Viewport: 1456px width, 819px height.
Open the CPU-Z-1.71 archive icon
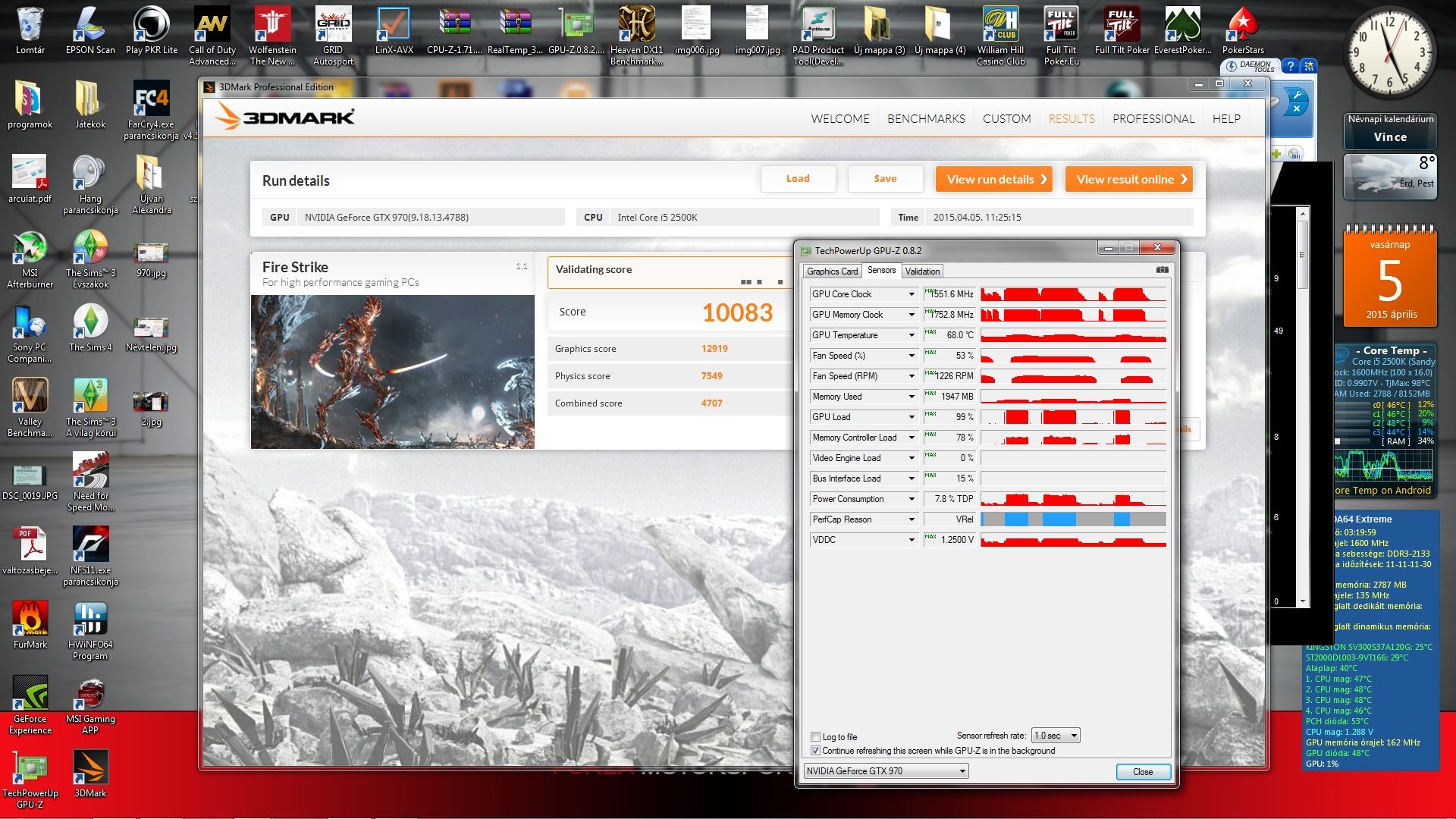(x=454, y=30)
